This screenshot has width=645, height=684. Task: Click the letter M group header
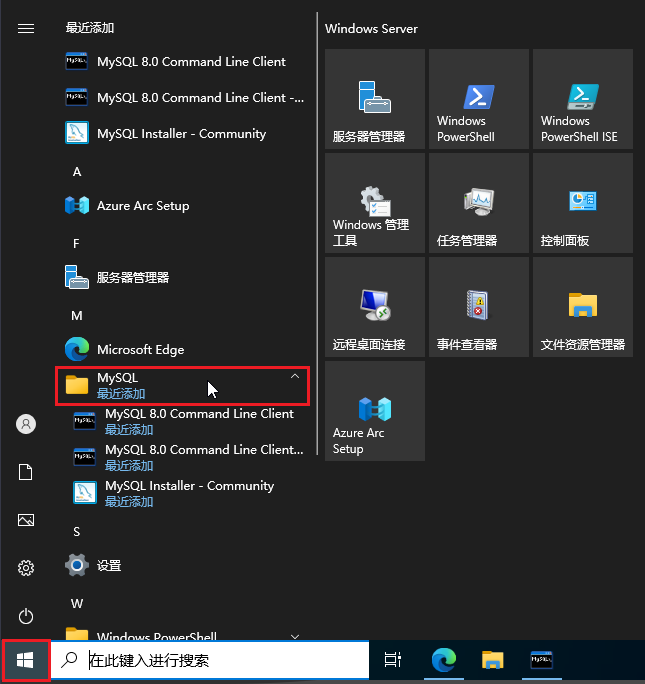tap(77, 315)
